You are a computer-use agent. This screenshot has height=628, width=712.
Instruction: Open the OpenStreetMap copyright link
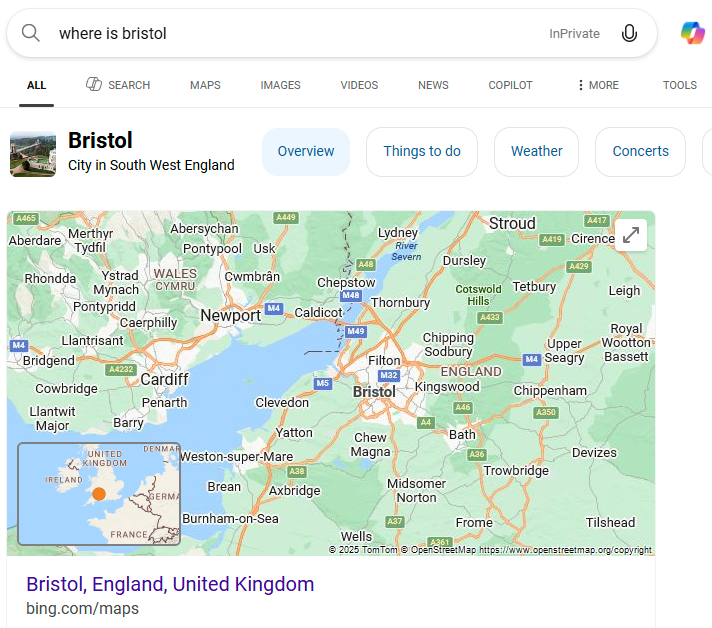pyautogui.click(x=565, y=550)
